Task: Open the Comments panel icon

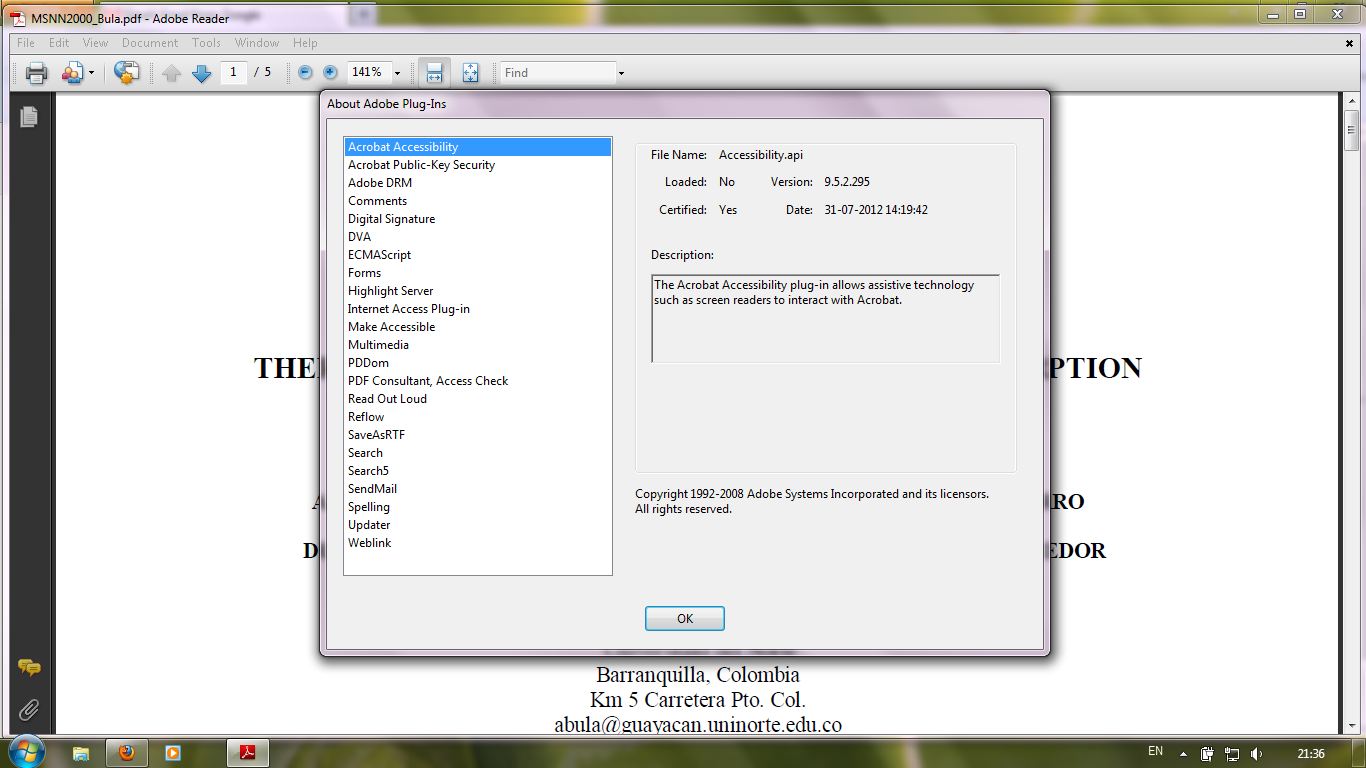Action: point(28,668)
